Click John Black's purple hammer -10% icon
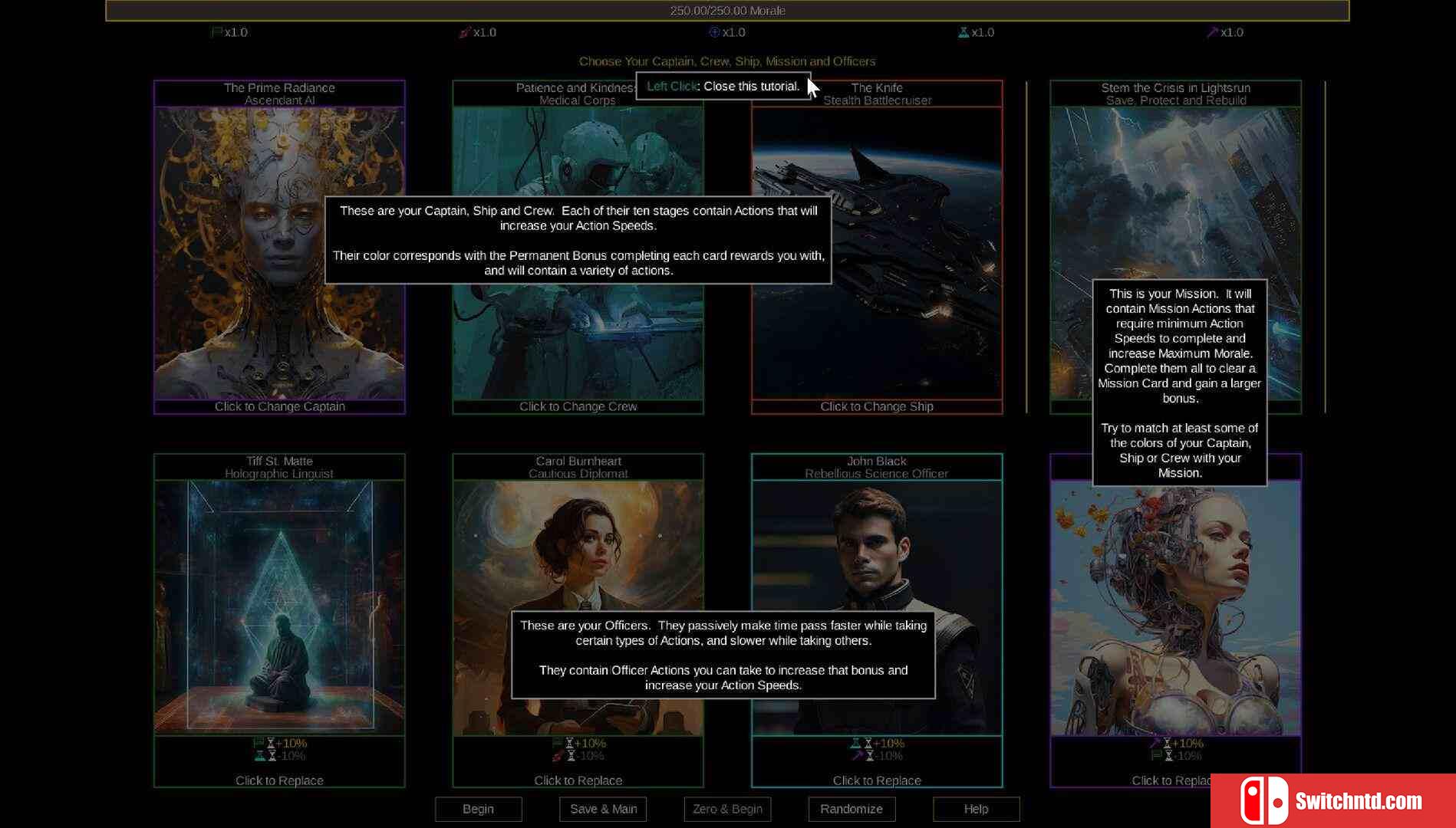This screenshot has width=1456, height=828. pyautogui.click(x=857, y=756)
